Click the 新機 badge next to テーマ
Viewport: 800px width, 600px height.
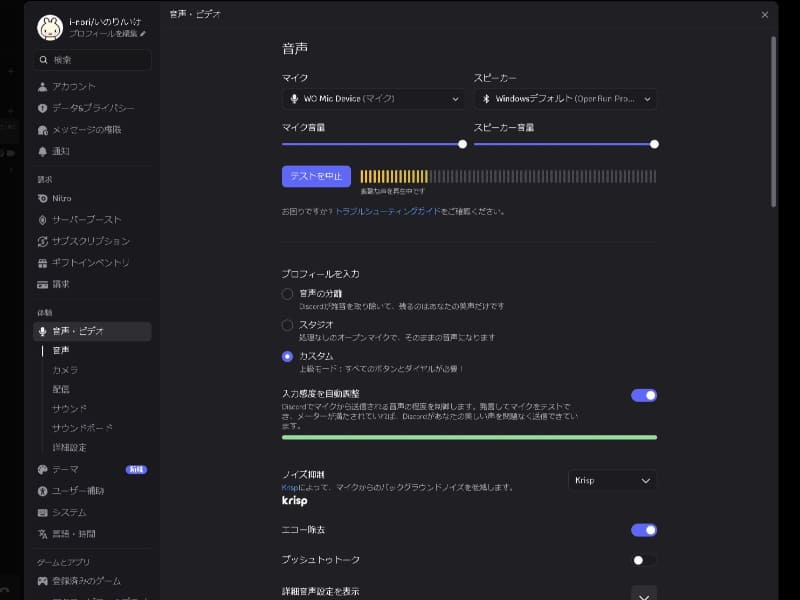(136, 469)
